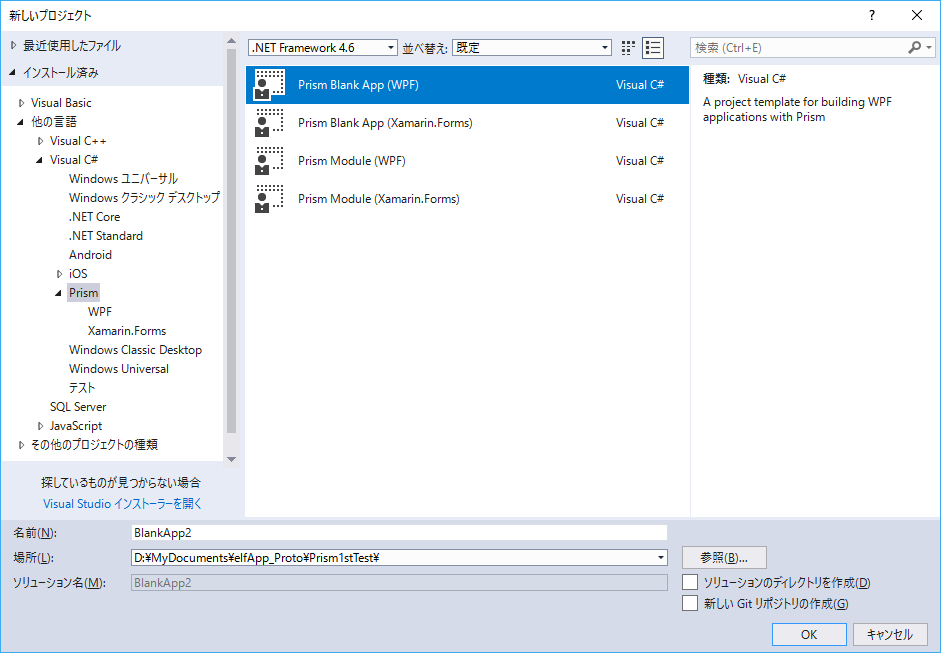
Task: Click the Prism Module (WPF) template icon
Action: click(269, 161)
